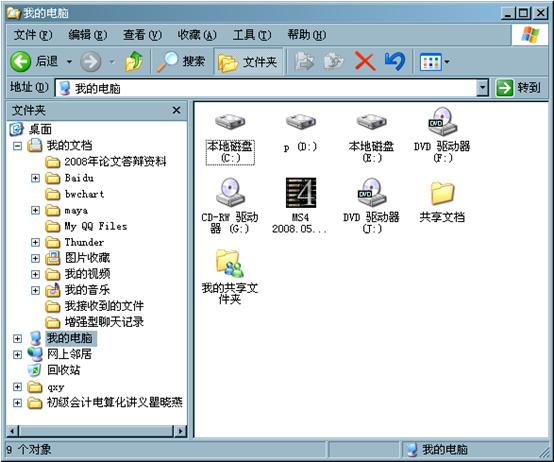This screenshot has height=462, width=554.
Task: Open the address bar dropdown arrow
Action: [x=482, y=88]
